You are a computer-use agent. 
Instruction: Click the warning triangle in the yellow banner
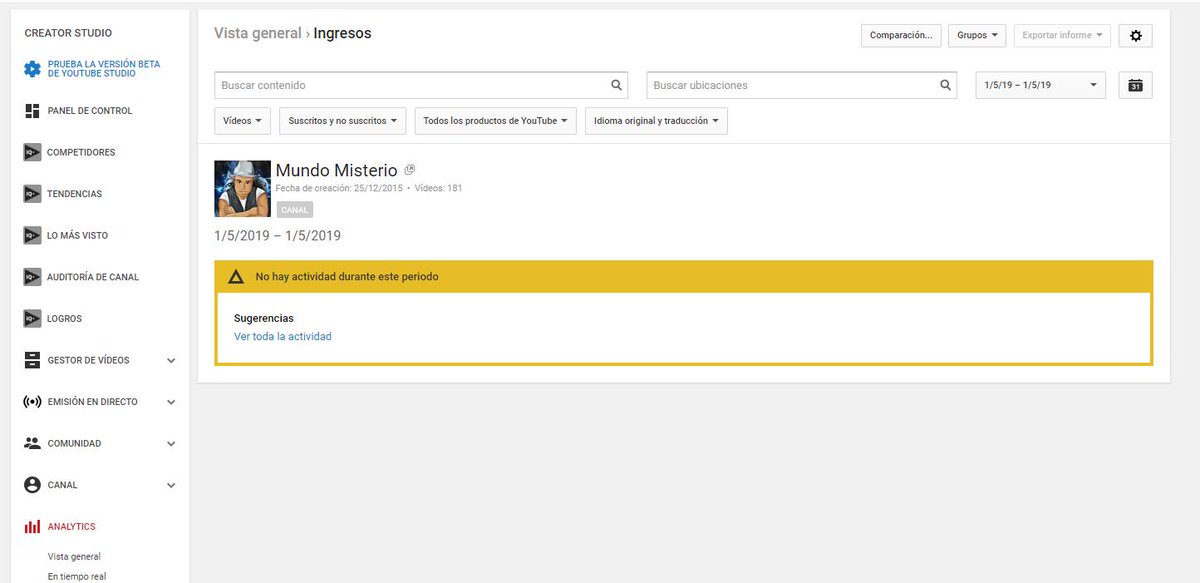coord(236,276)
